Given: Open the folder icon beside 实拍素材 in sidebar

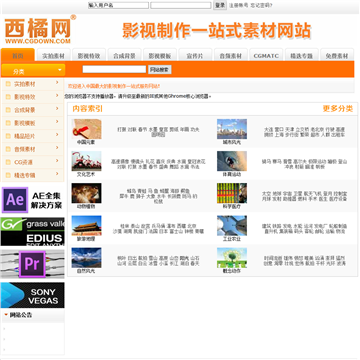Looking at the screenshot, I should tap(8, 84).
